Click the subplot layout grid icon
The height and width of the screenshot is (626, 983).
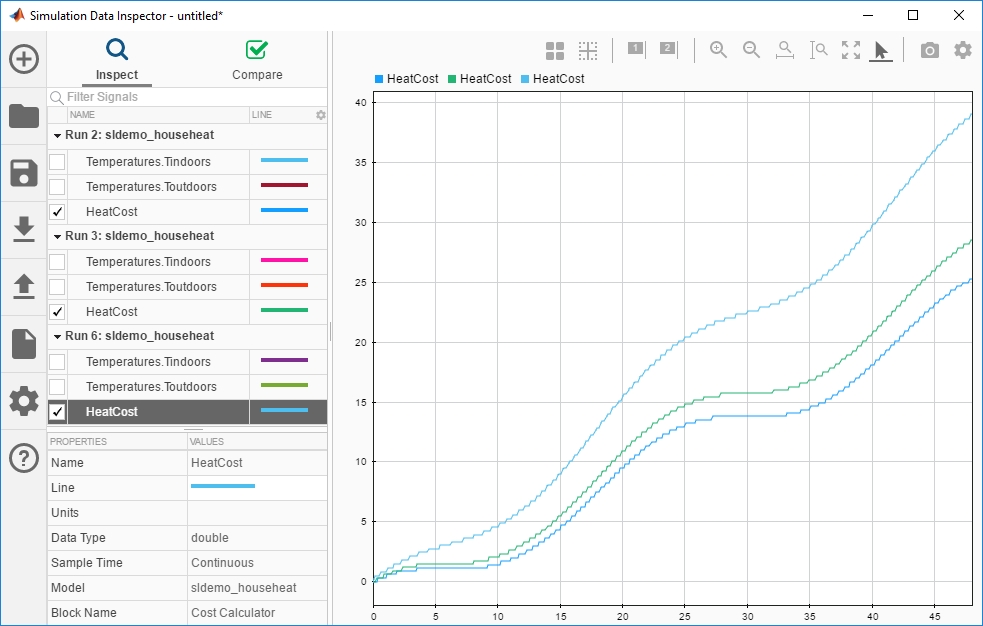[x=555, y=50]
